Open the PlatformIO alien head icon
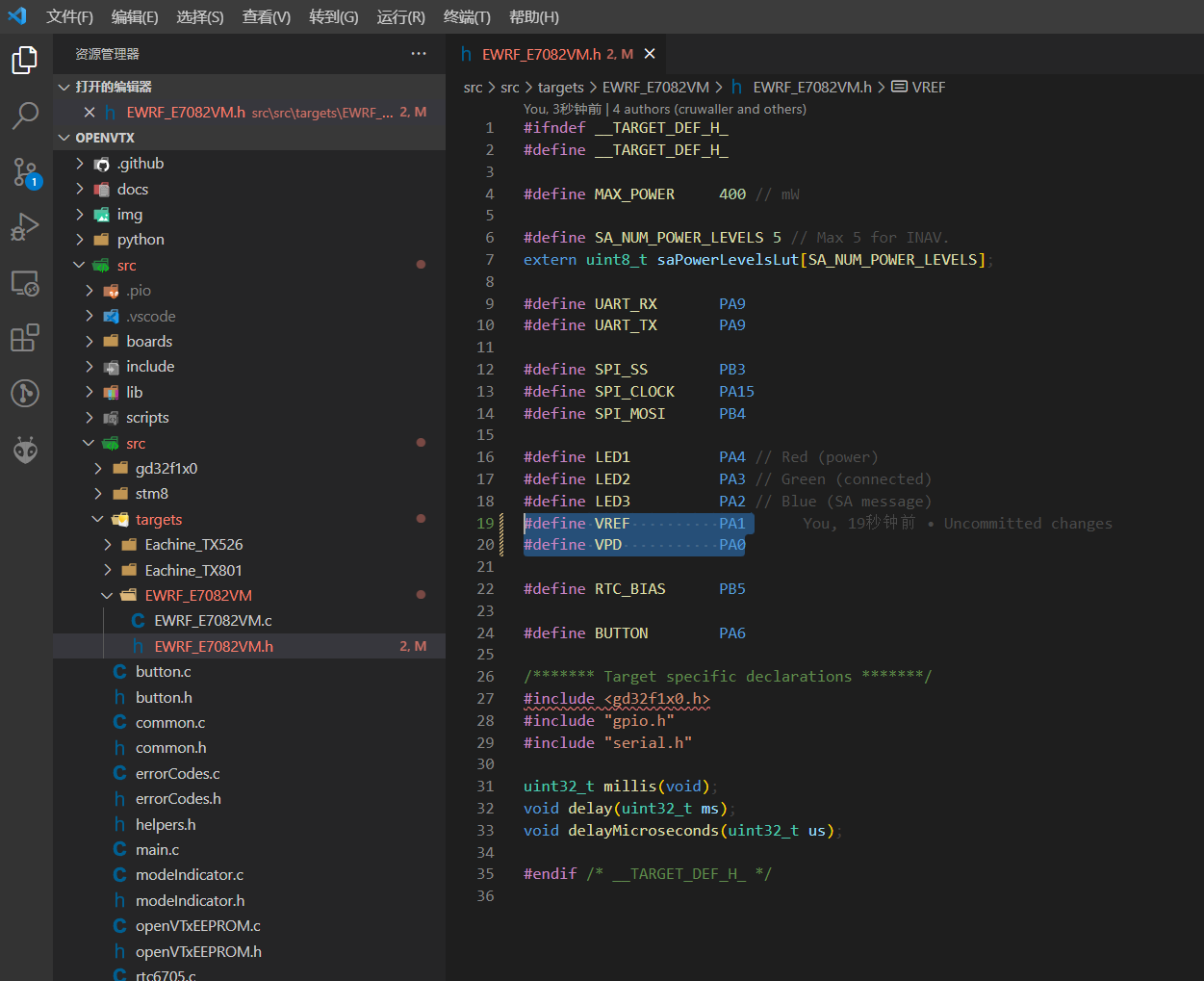Image resolution: width=1204 pixels, height=981 pixels. [x=25, y=450]
